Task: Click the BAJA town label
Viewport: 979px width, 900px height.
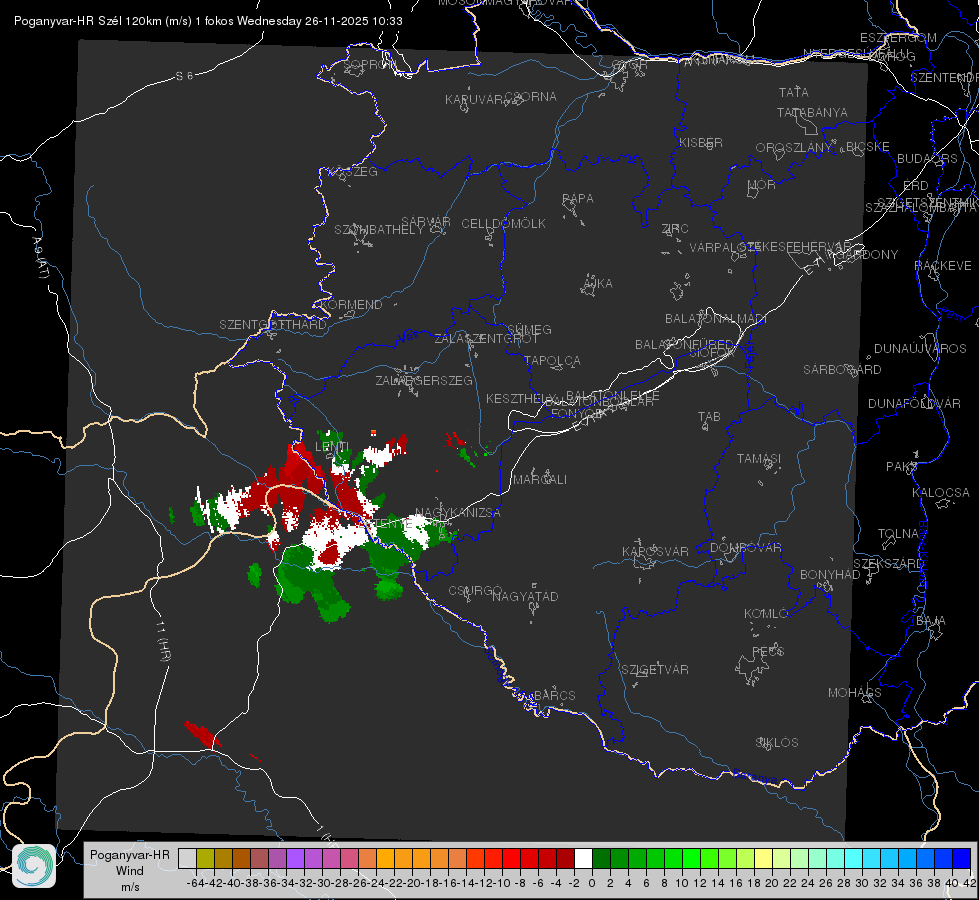Action: tap(931, 621)
